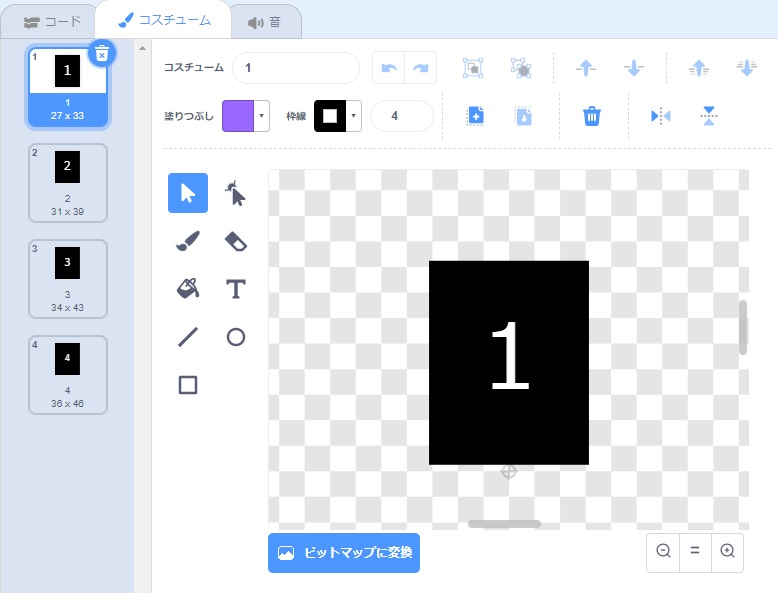The height and width of the screenshot is (593, 778).
Task: Select the Circle tool
Action: point(236,337)
